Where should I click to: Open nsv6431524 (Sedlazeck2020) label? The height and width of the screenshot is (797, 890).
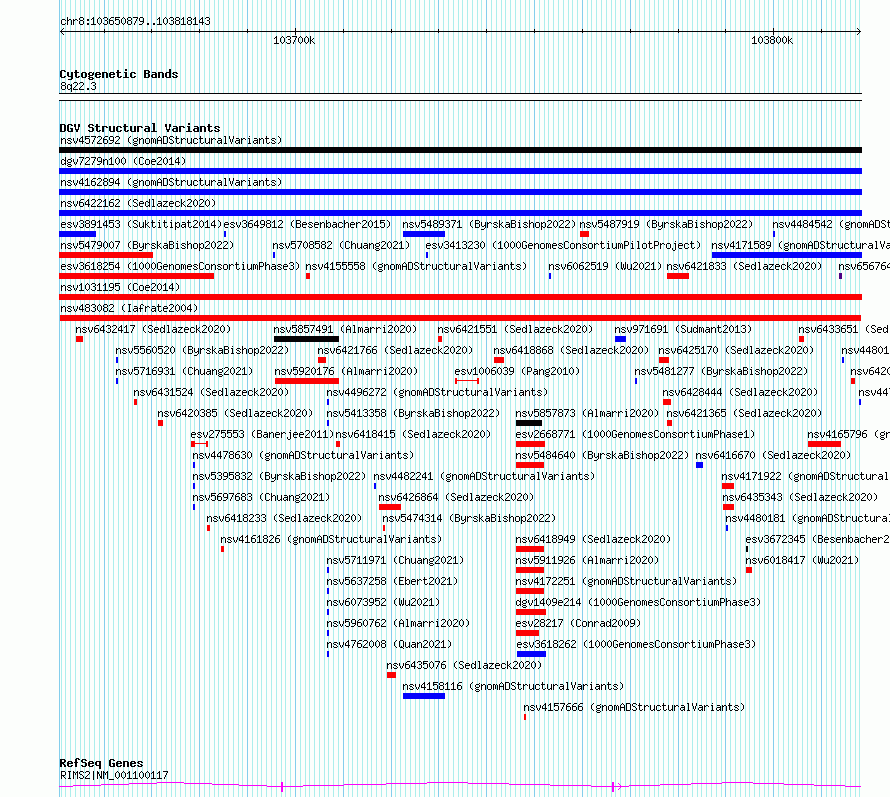[x=211, y=392]
